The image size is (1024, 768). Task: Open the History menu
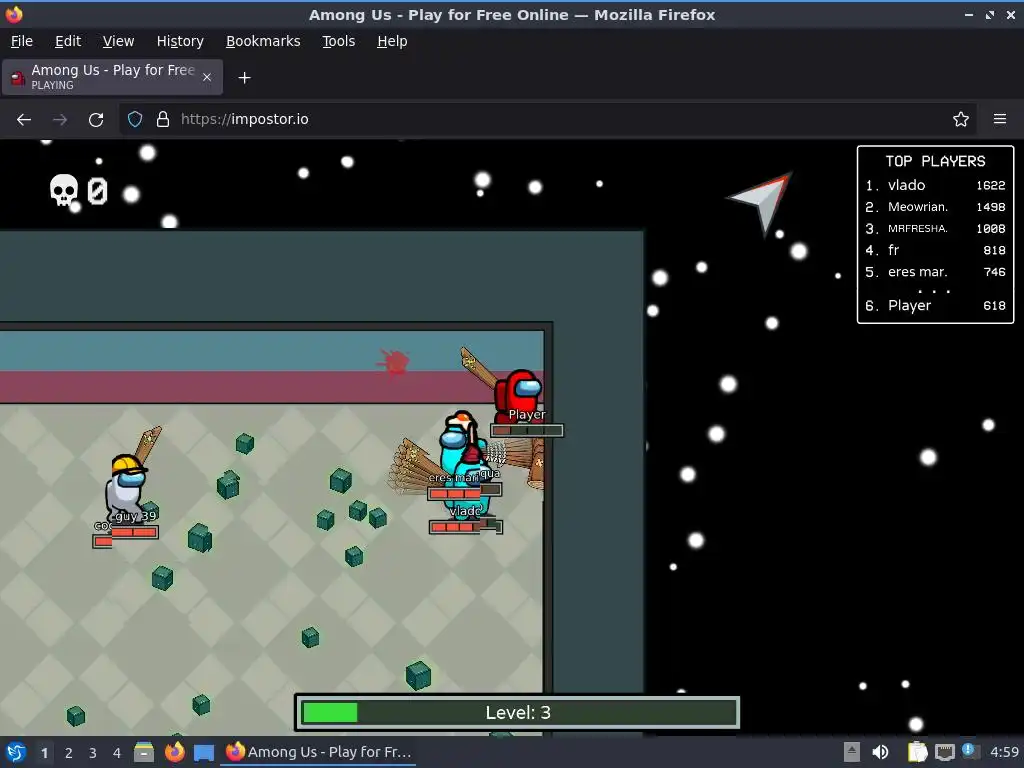180,41
